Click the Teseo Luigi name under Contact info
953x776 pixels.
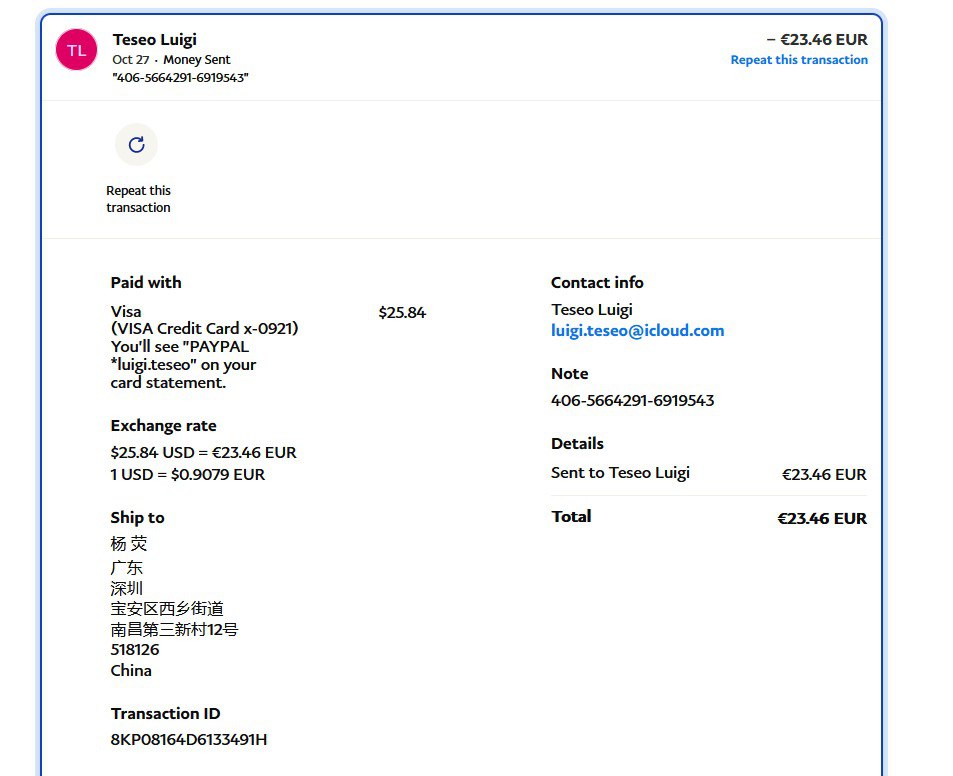coord(591,310)
